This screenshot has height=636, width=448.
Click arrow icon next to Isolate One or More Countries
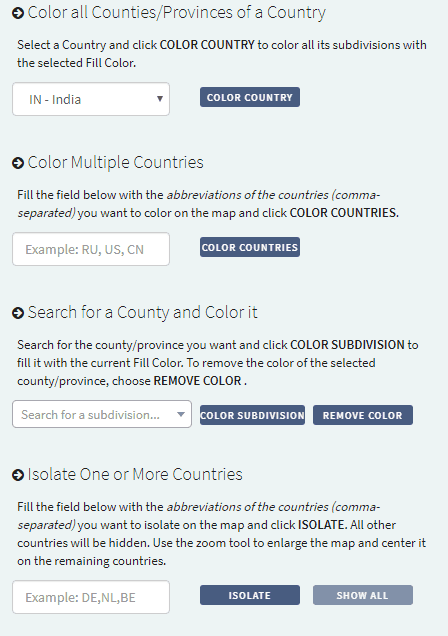[x=18, y=475]
